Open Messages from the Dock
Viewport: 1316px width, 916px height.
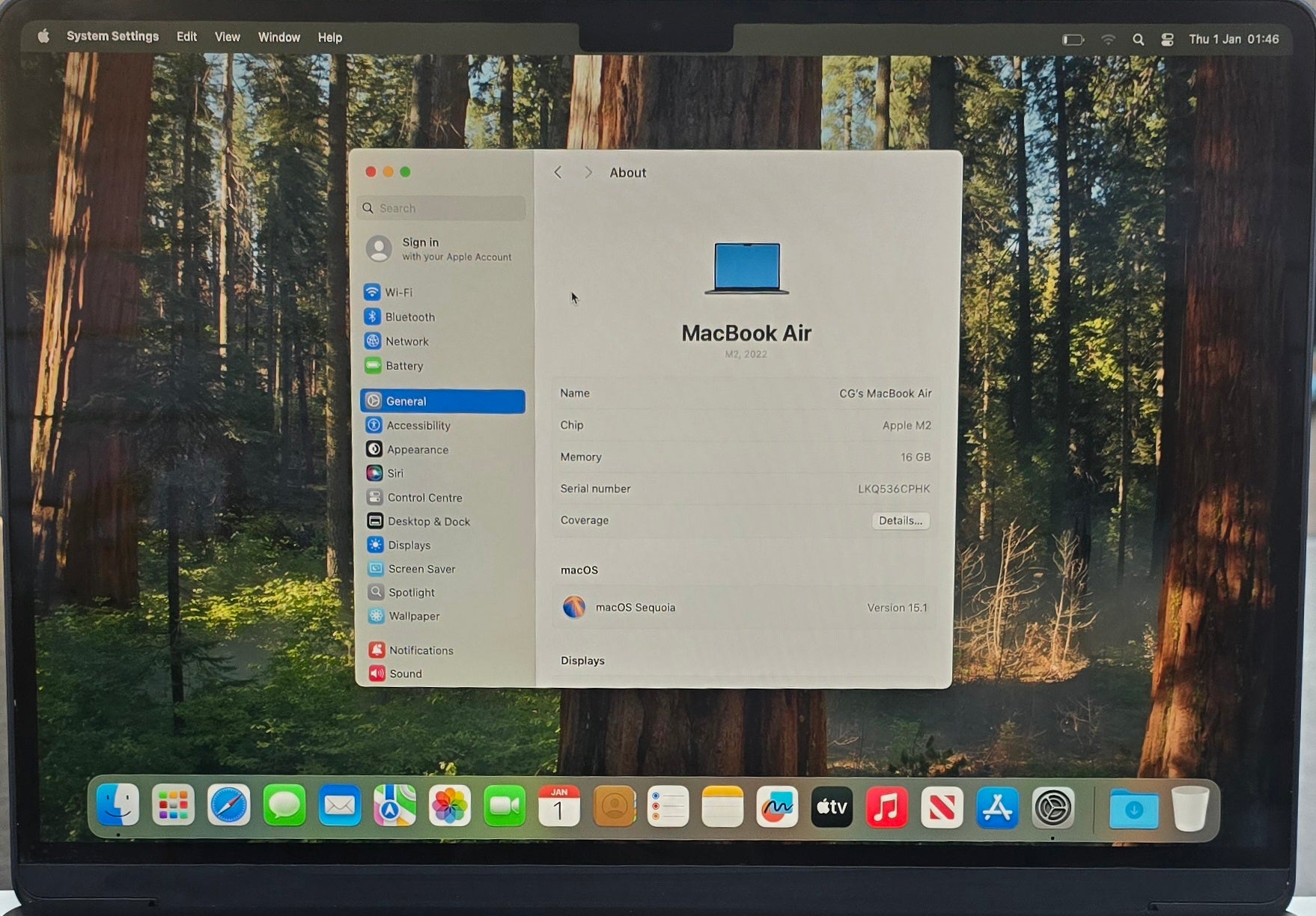[284, 806]
